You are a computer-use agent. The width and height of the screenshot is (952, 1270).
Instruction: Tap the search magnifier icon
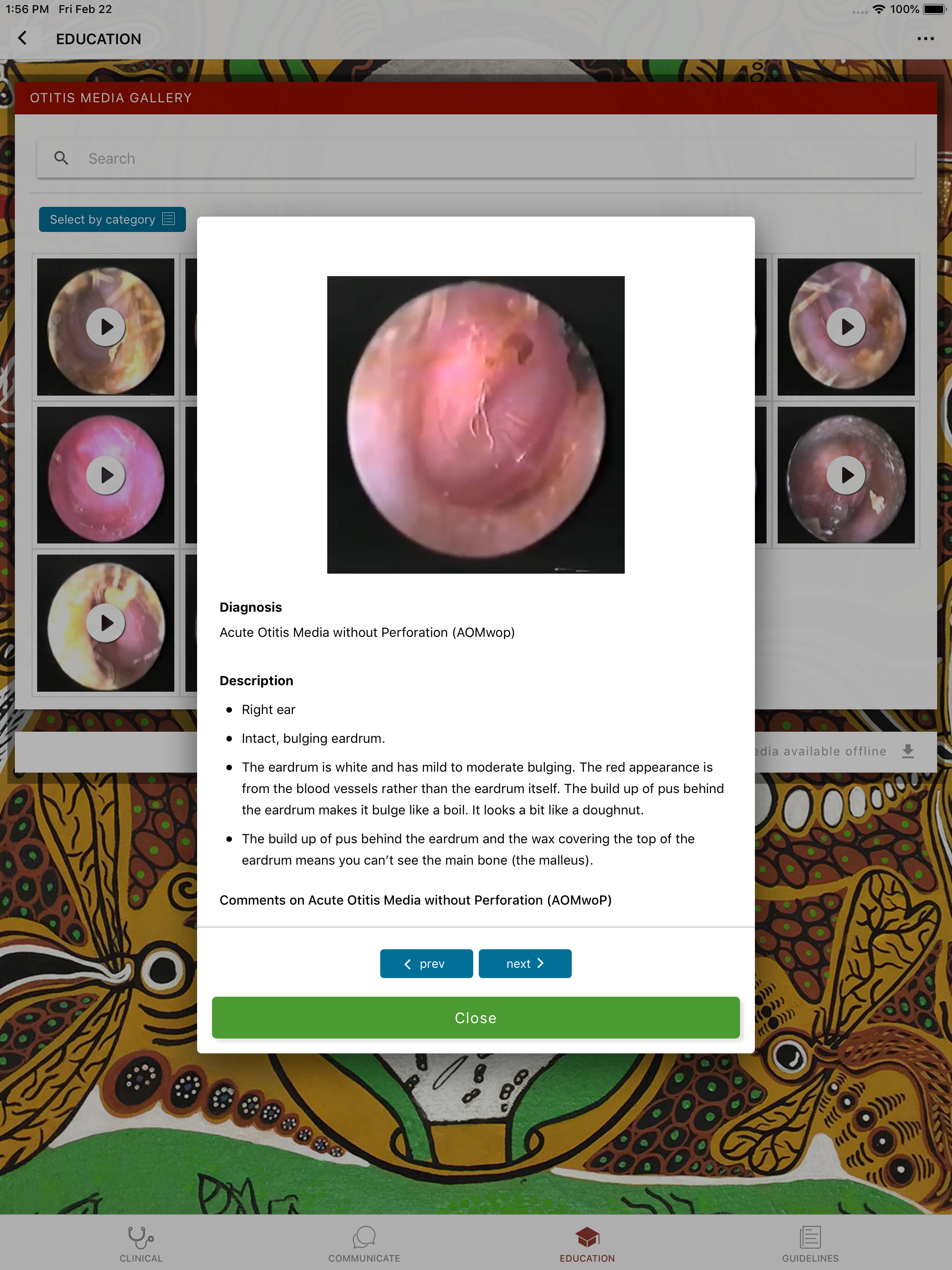(x=61, y=159)
